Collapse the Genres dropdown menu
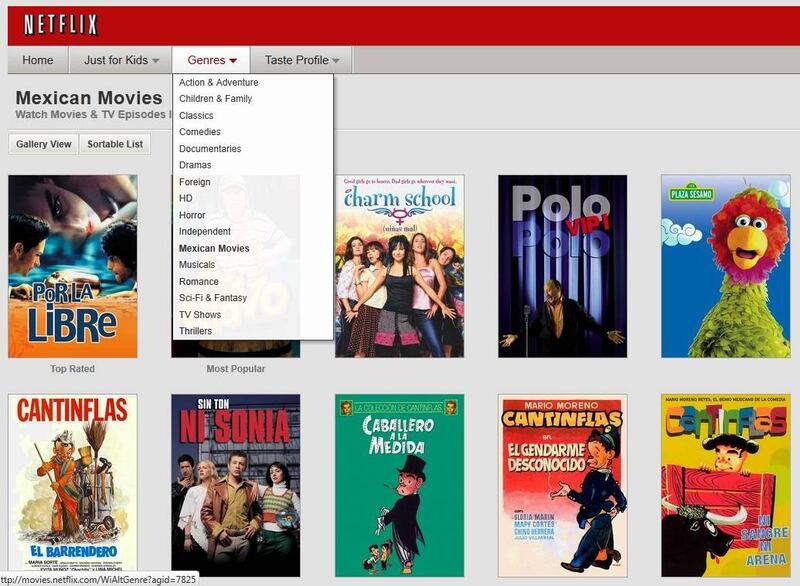The image size is (800, 586). click(211, 60)
